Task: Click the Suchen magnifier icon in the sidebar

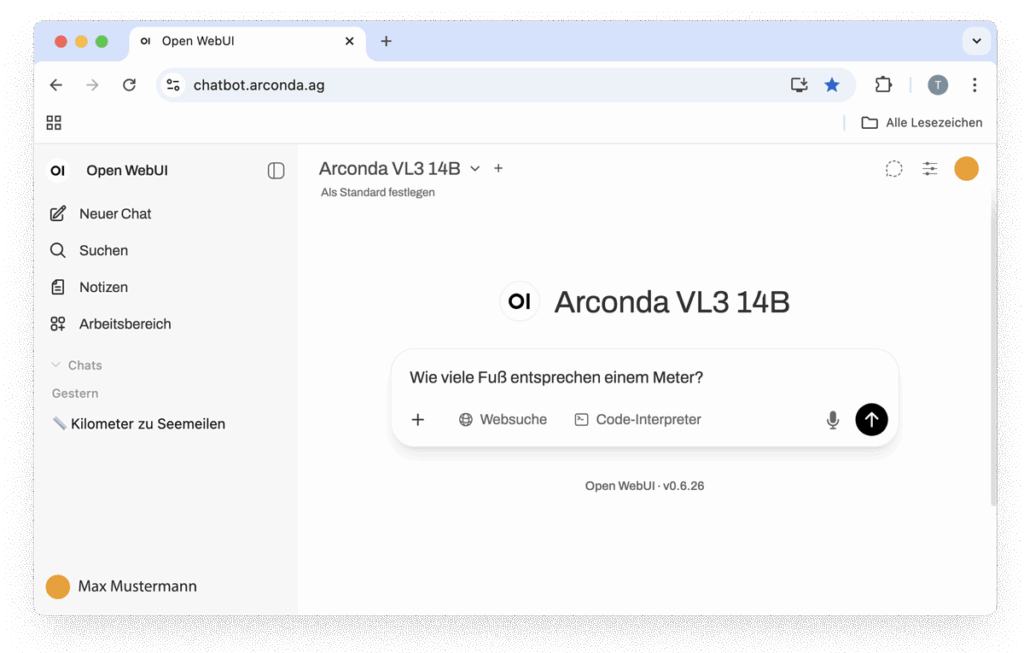Action: tap(58, 251)
